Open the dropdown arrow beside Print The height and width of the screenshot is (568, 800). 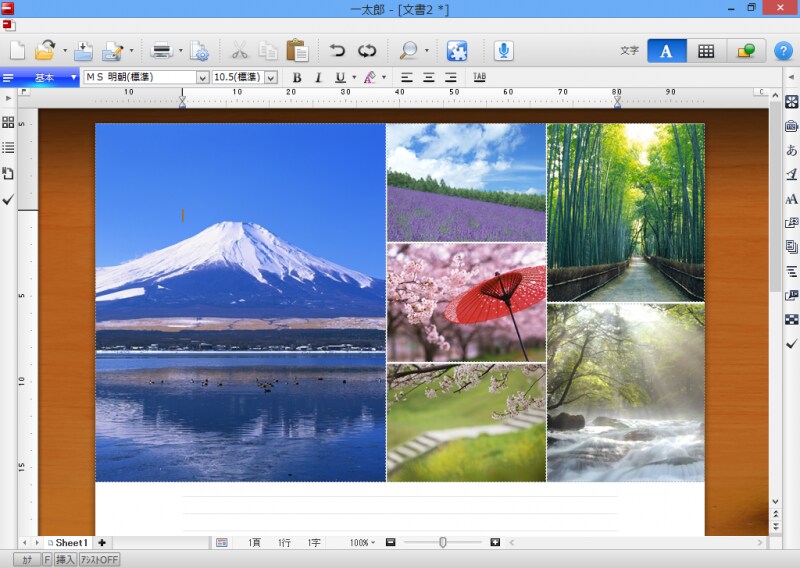[x=181, y=51]
